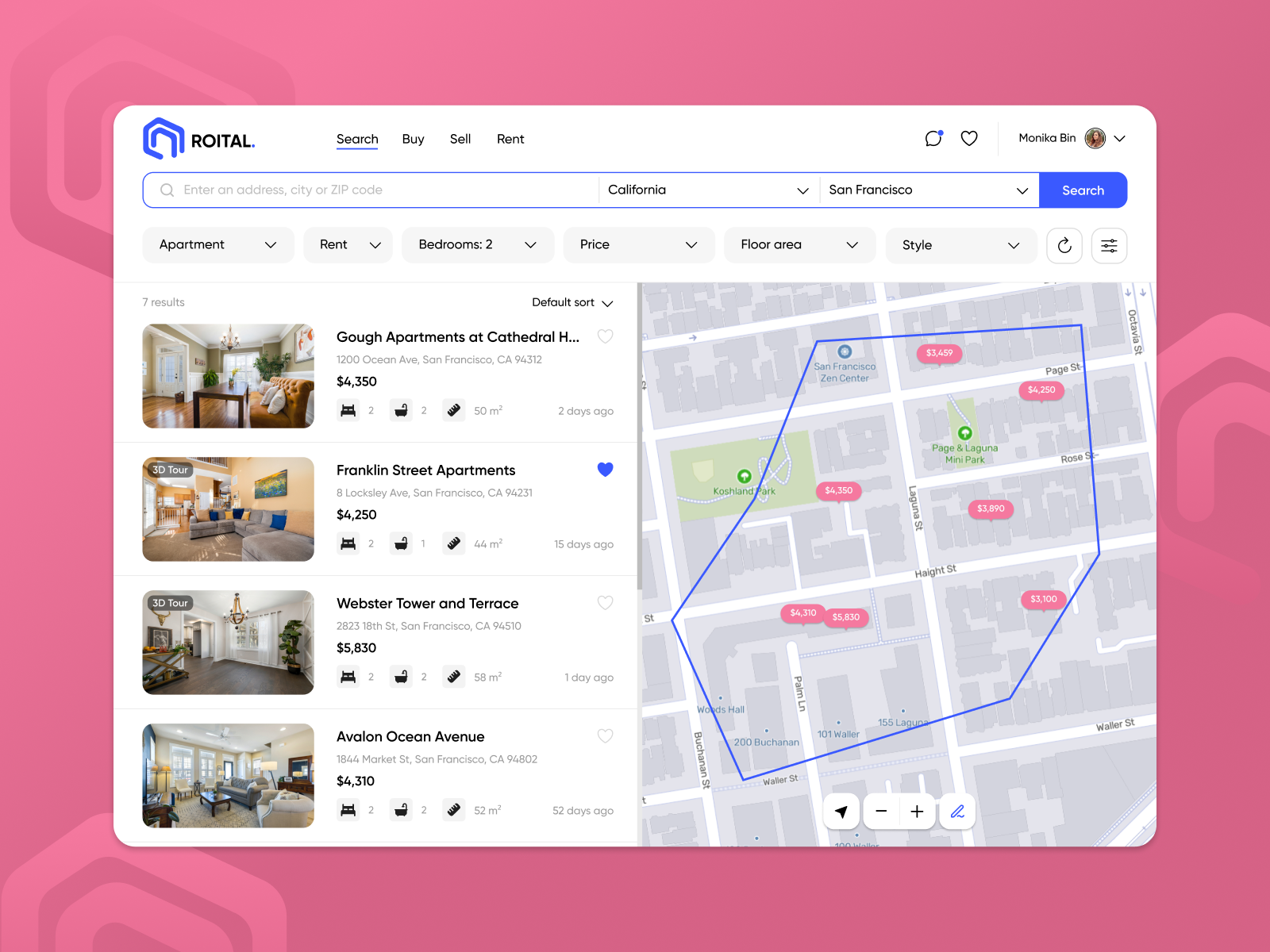Unfavorite Franklin Street Apartments listing

click(x=605, y=470)
